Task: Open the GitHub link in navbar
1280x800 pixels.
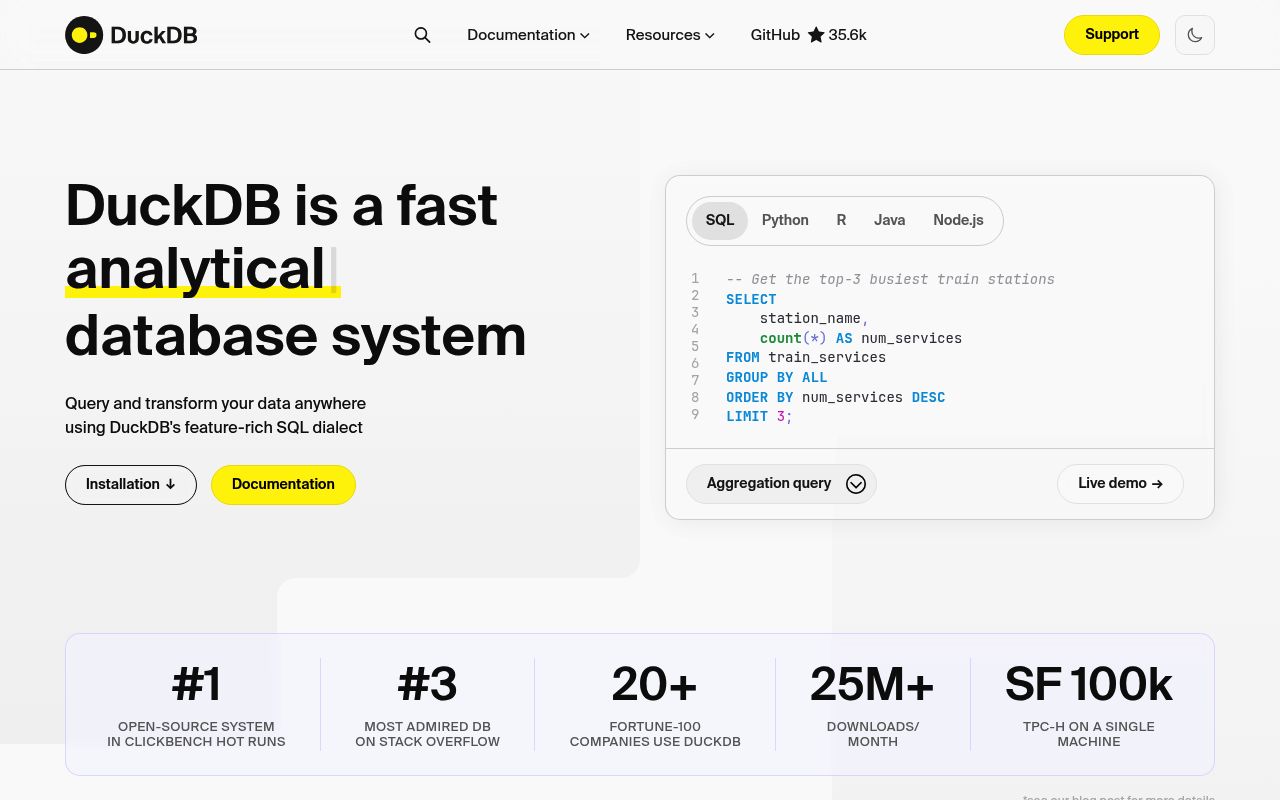Action: pyautogui.click(x=775, y=35)
